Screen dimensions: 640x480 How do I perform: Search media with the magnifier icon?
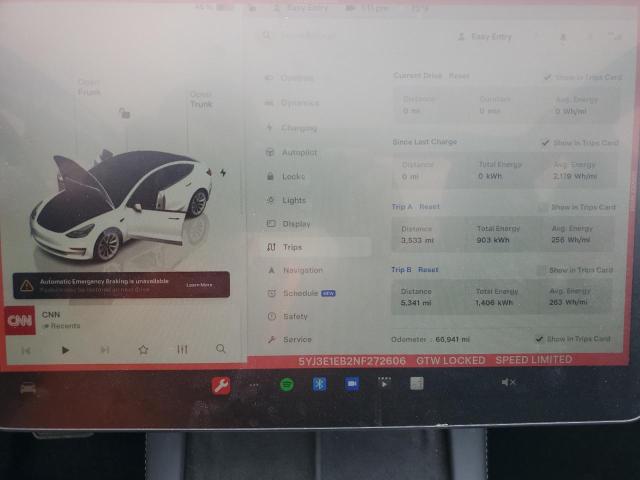click(x=220, y=349)
